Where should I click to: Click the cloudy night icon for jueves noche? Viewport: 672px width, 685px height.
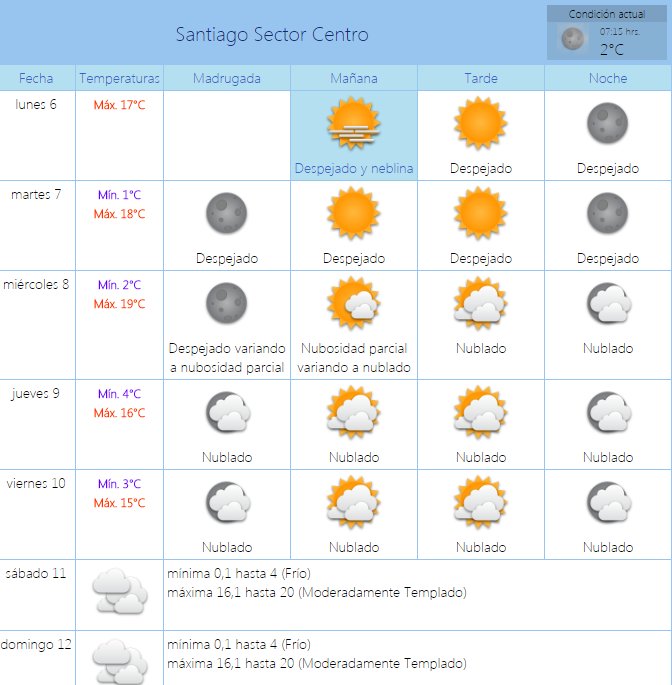(608, 412)
